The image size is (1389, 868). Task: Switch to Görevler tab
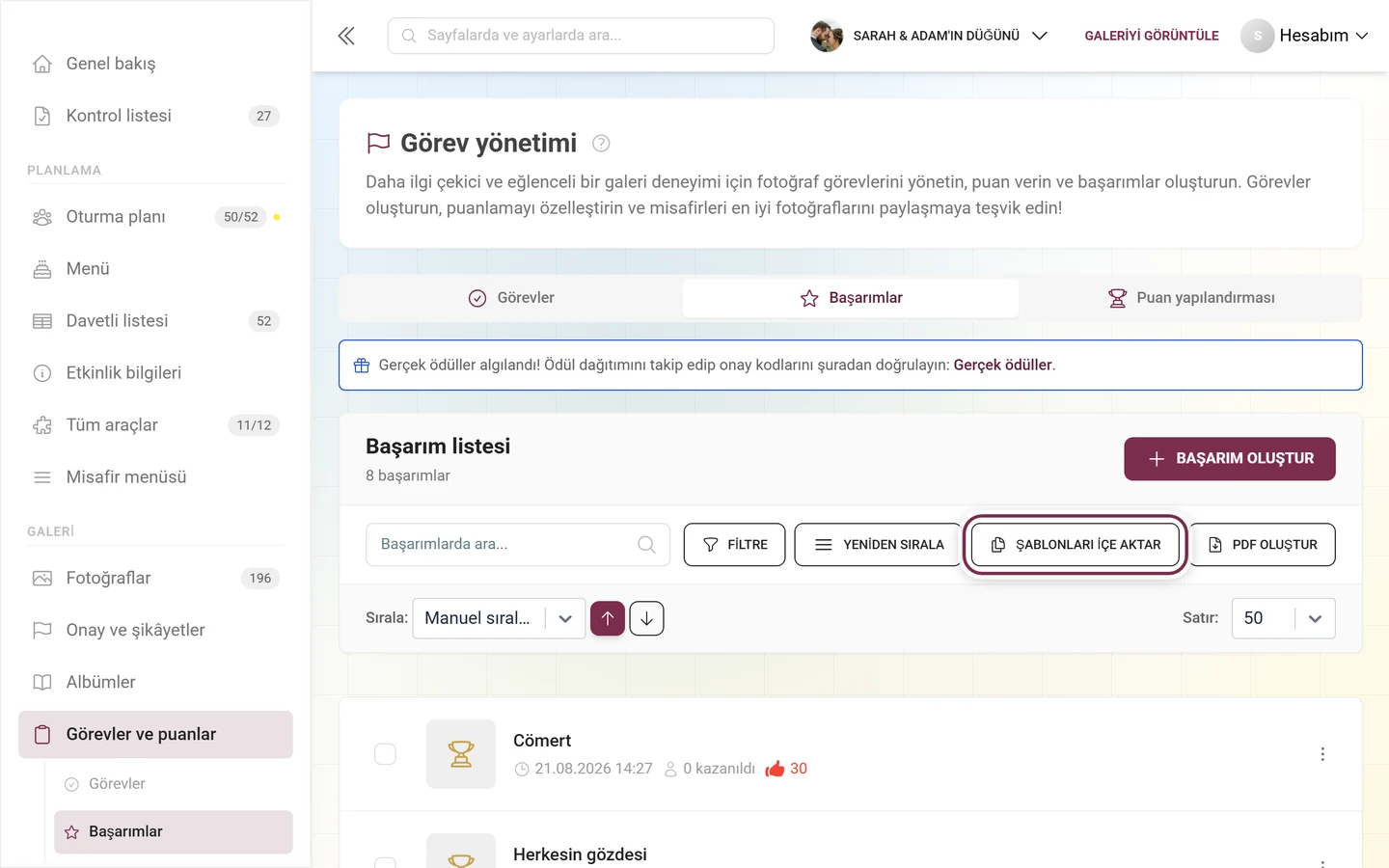511,298
